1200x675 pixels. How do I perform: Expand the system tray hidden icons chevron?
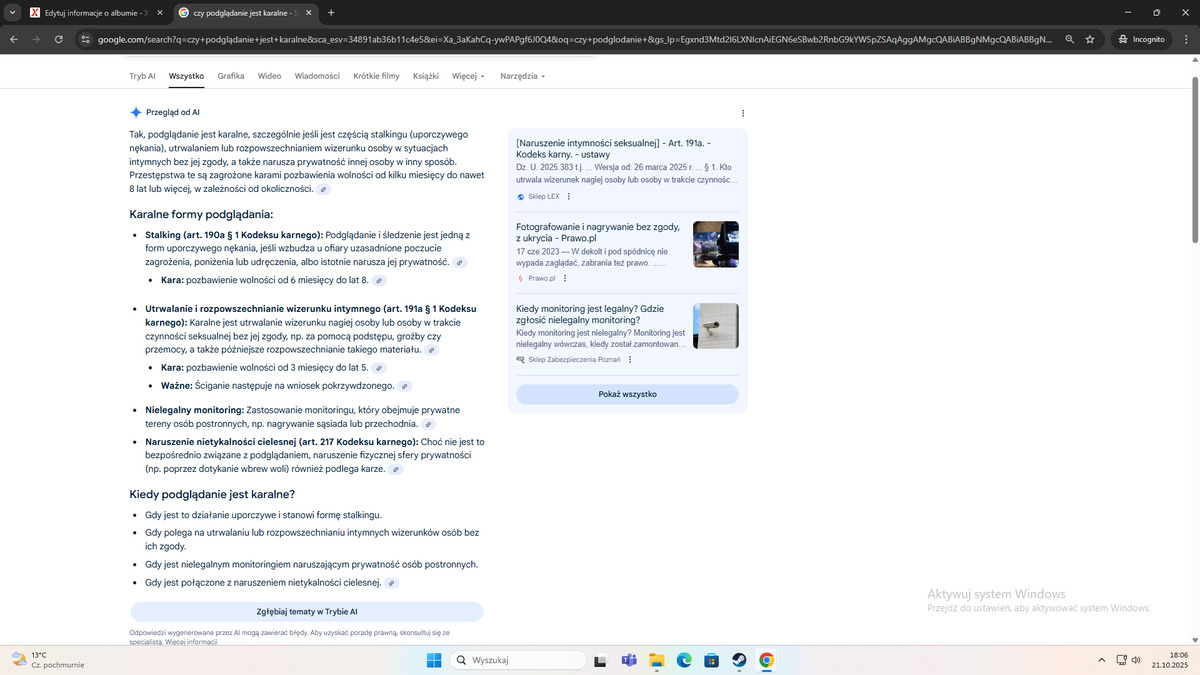[1102, 660]
